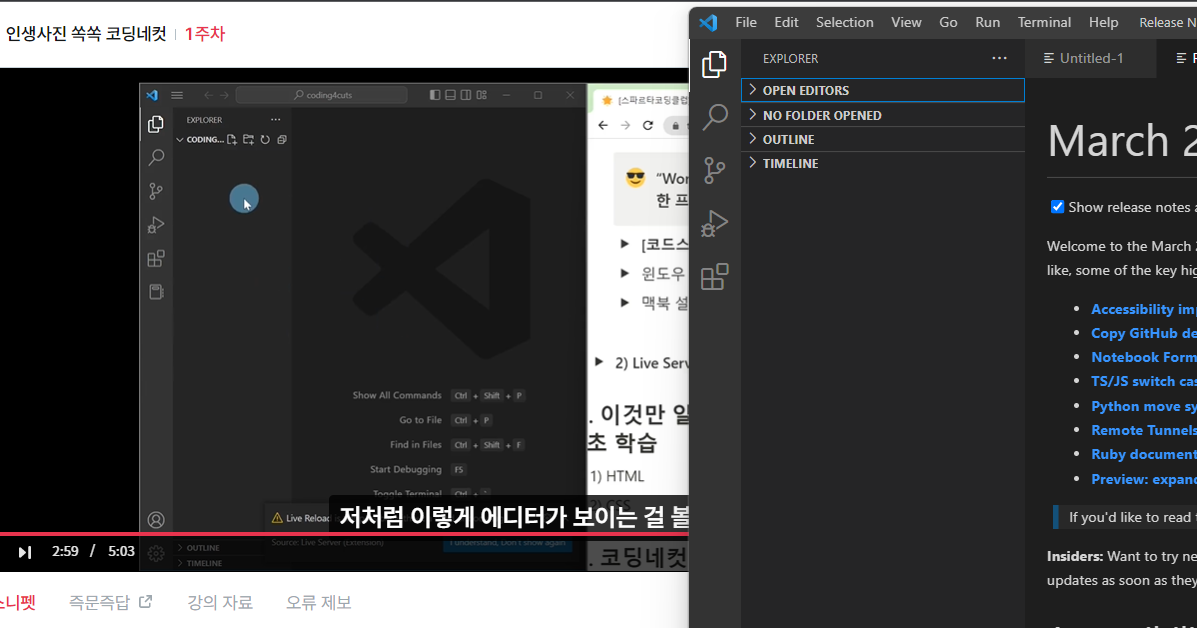This screenshot has height=628, width=1197.
Task: Follow the Copy GitHub link in release notes
Action: (x=1144, y=333)
